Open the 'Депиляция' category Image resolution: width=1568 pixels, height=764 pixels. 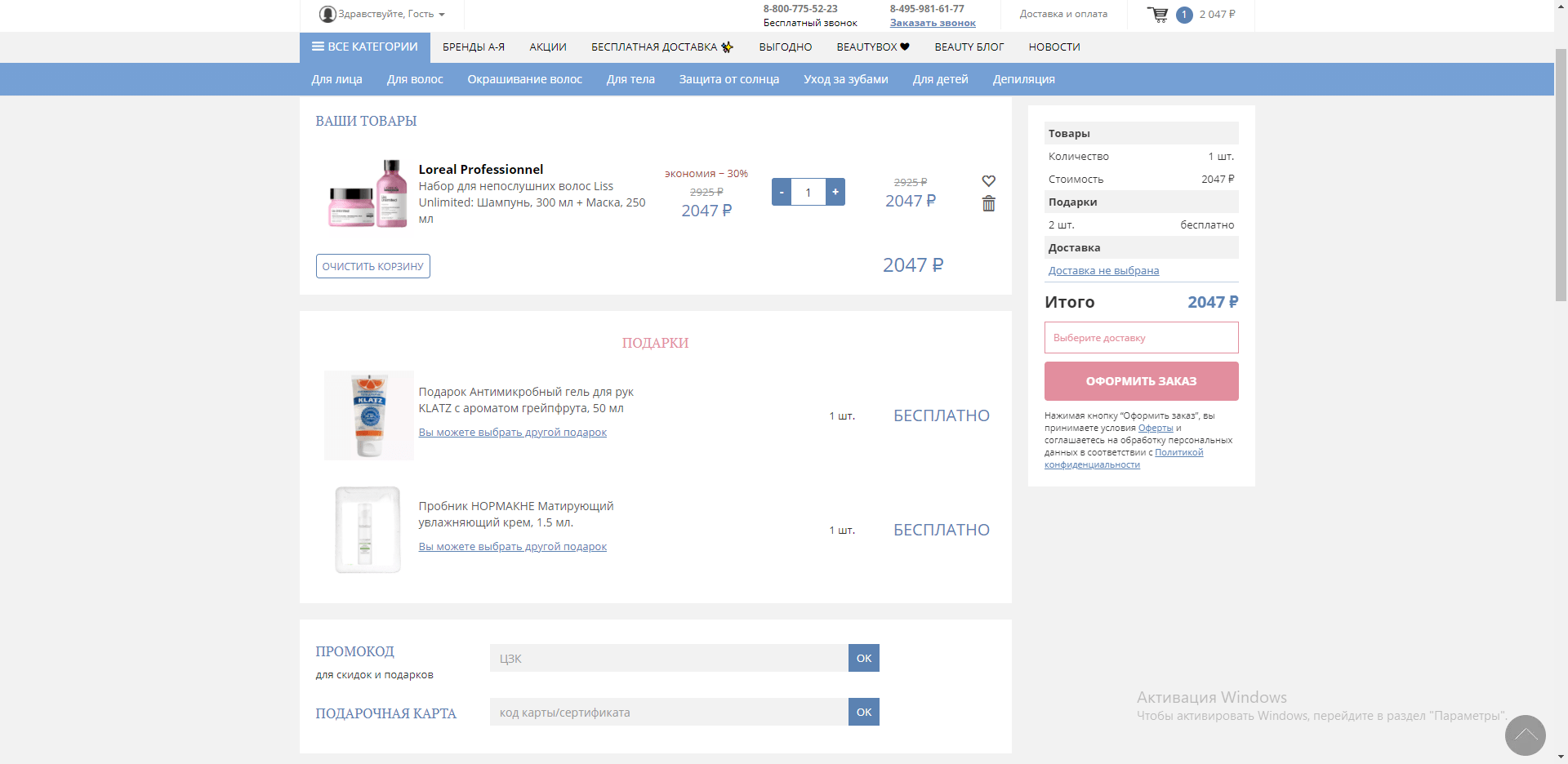pyautogui.click(x=1024, y=79)
